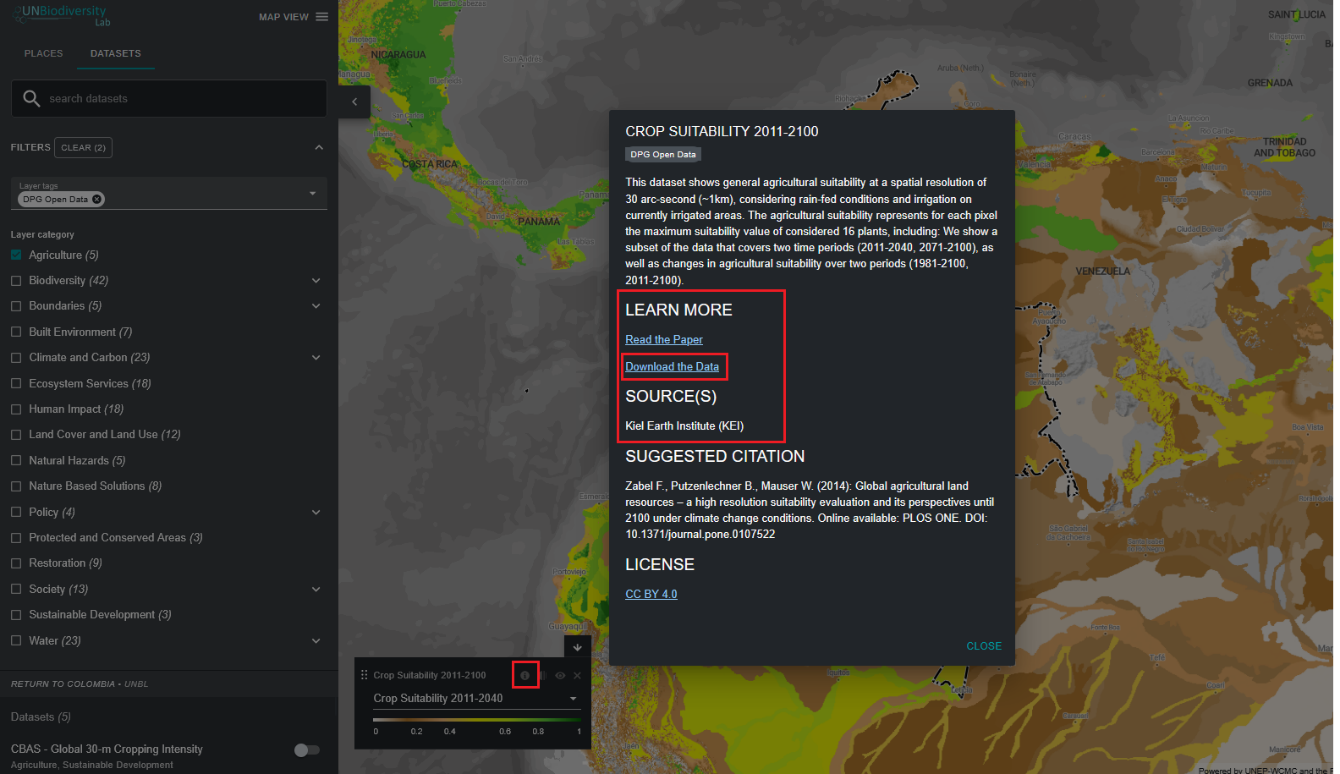Remove the Crop Suitability layer from the legend
The width and height of the screenshot is (1340, 774).
(577, 676)
